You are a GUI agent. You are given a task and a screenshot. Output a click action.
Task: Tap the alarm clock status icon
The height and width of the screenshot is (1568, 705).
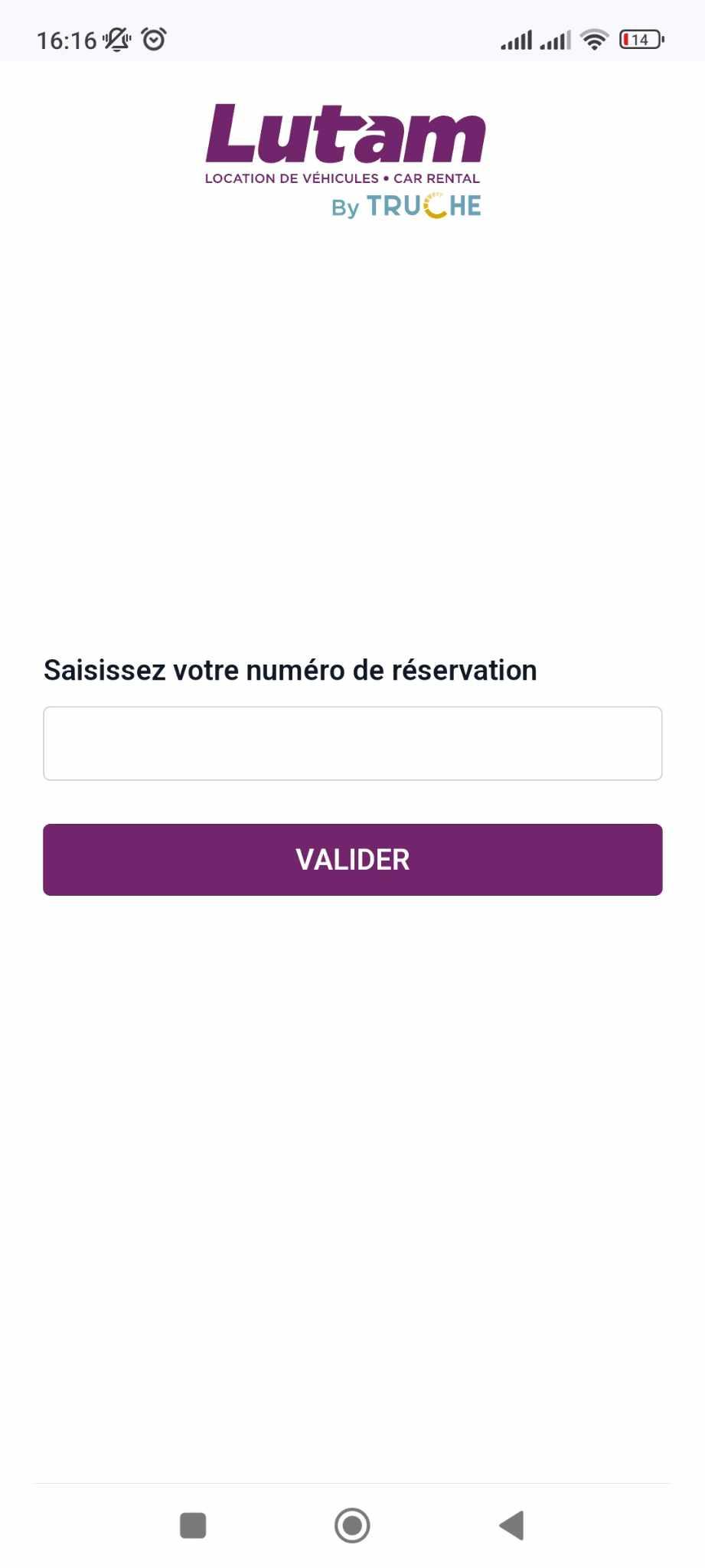pos(155,39)
